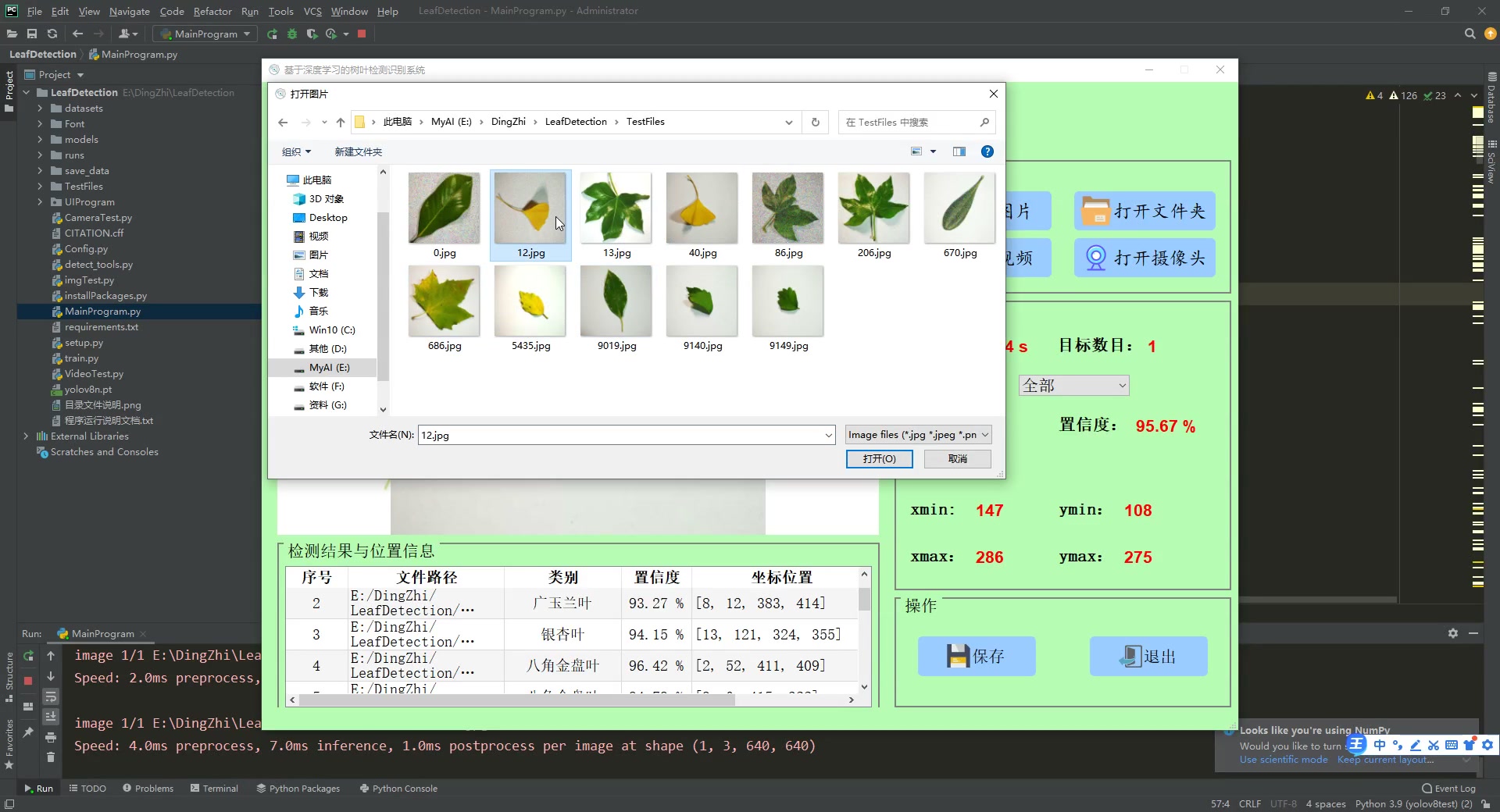Screen dimensions: 1500x812
Task: Open PyCharm search with the magnifier icon
Action: pos(1470,34)
